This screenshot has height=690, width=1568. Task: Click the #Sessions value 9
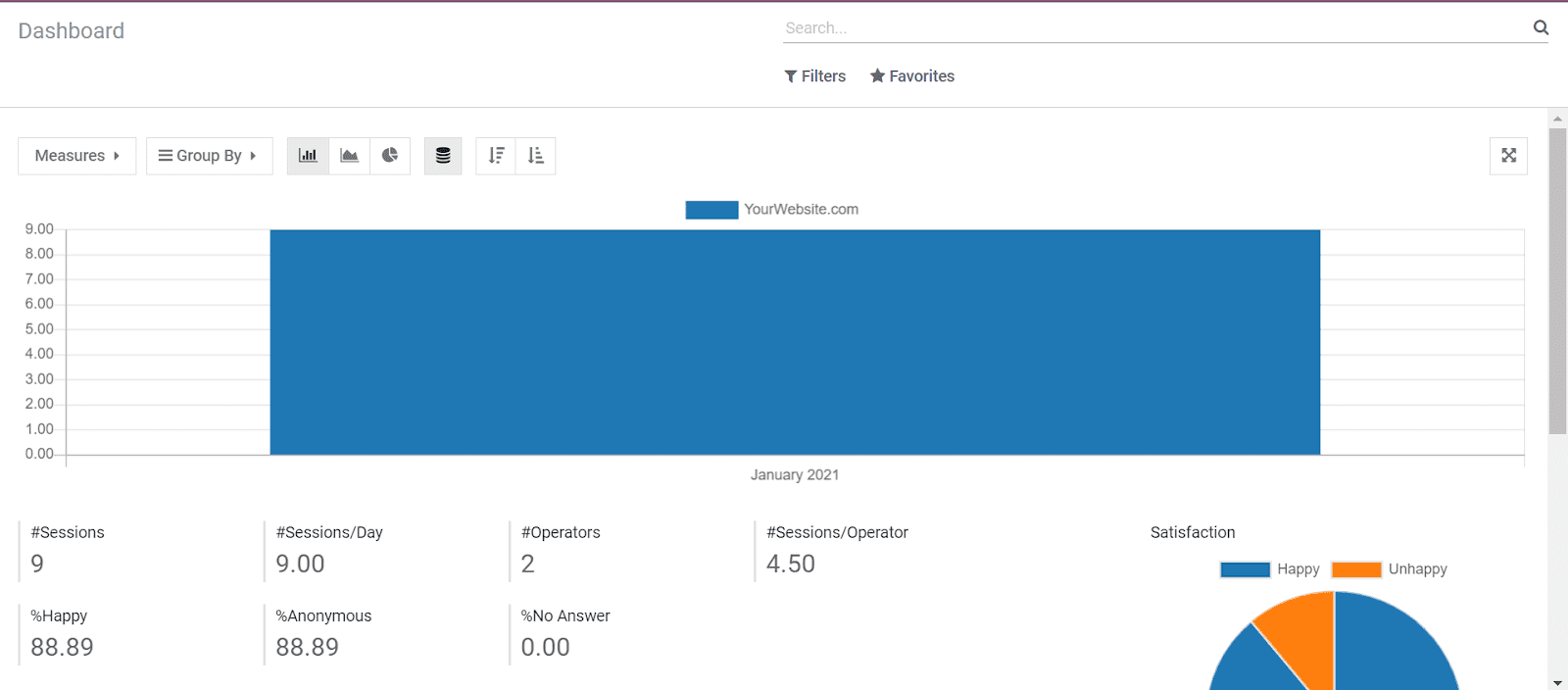coord(37,564)
